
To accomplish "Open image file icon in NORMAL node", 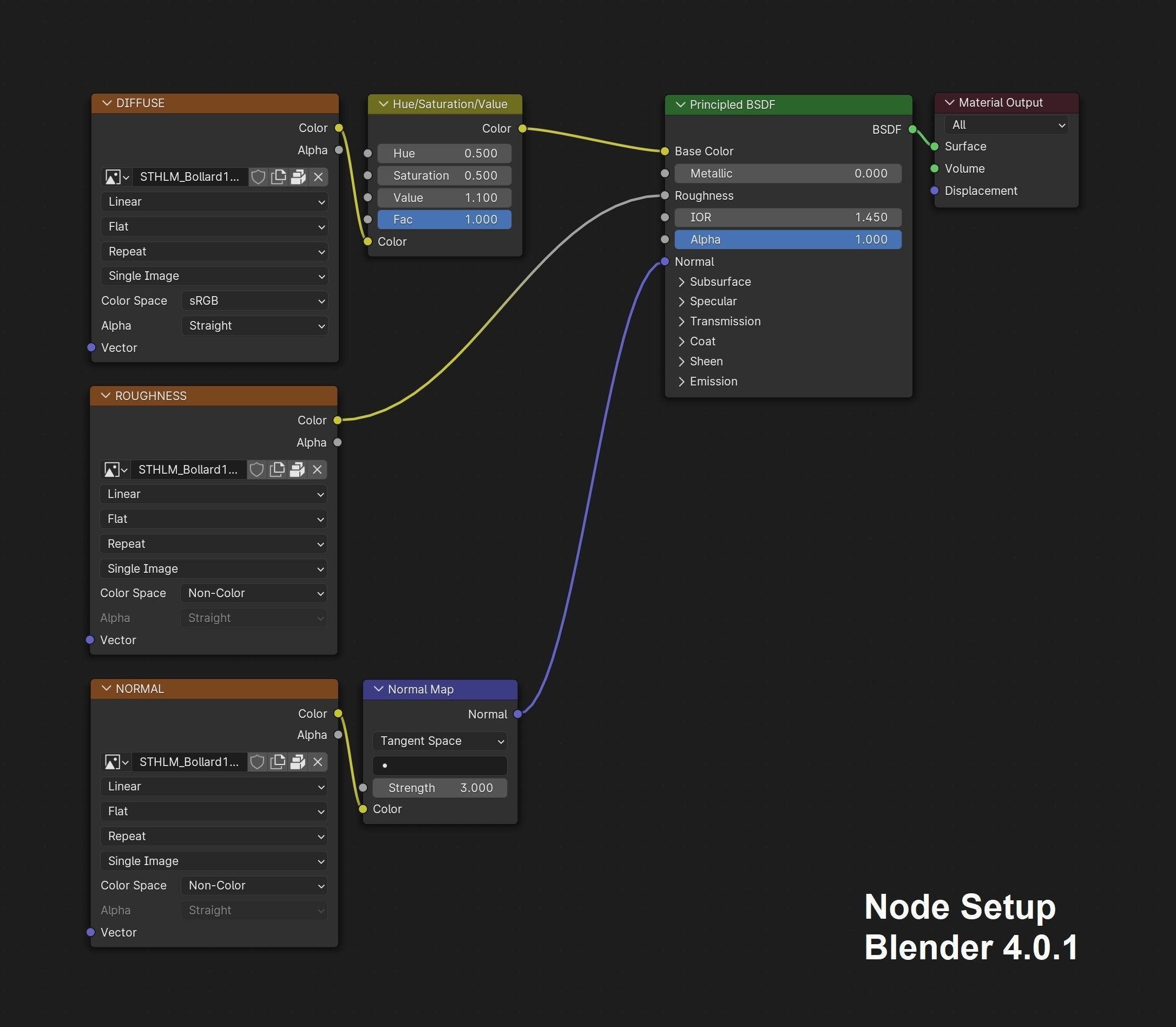I will 297,762.
